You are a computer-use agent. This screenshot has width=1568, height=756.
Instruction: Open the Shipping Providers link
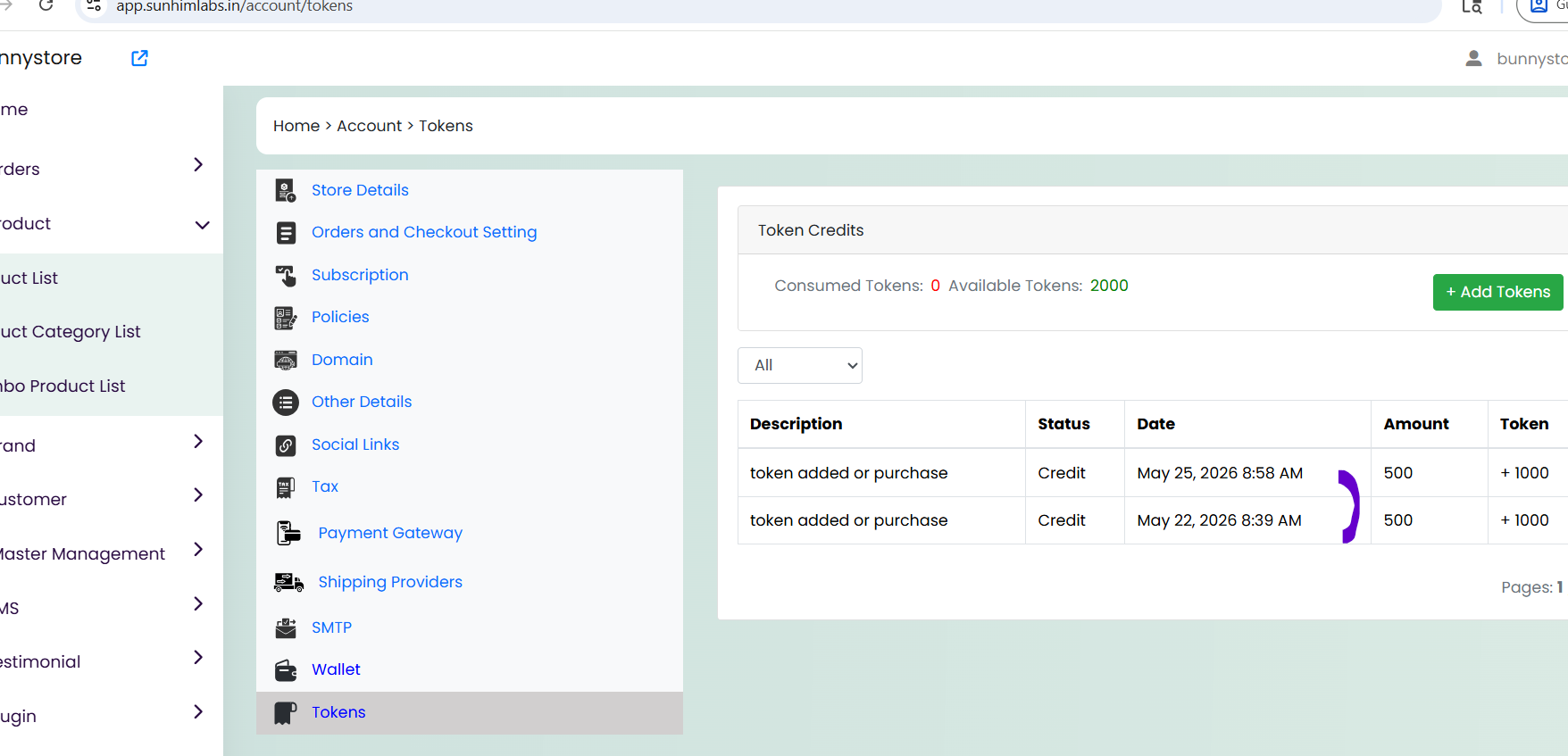pos(390,582)
